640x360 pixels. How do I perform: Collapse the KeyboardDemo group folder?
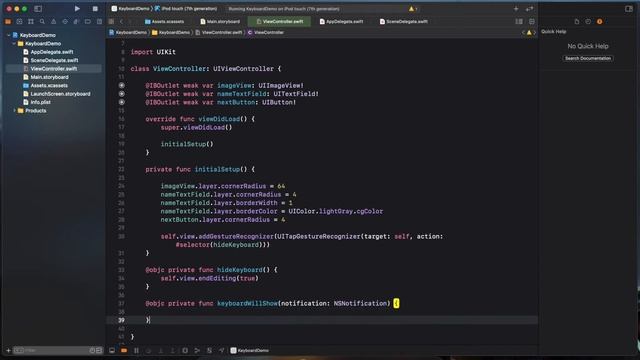[x=14, y=43]
